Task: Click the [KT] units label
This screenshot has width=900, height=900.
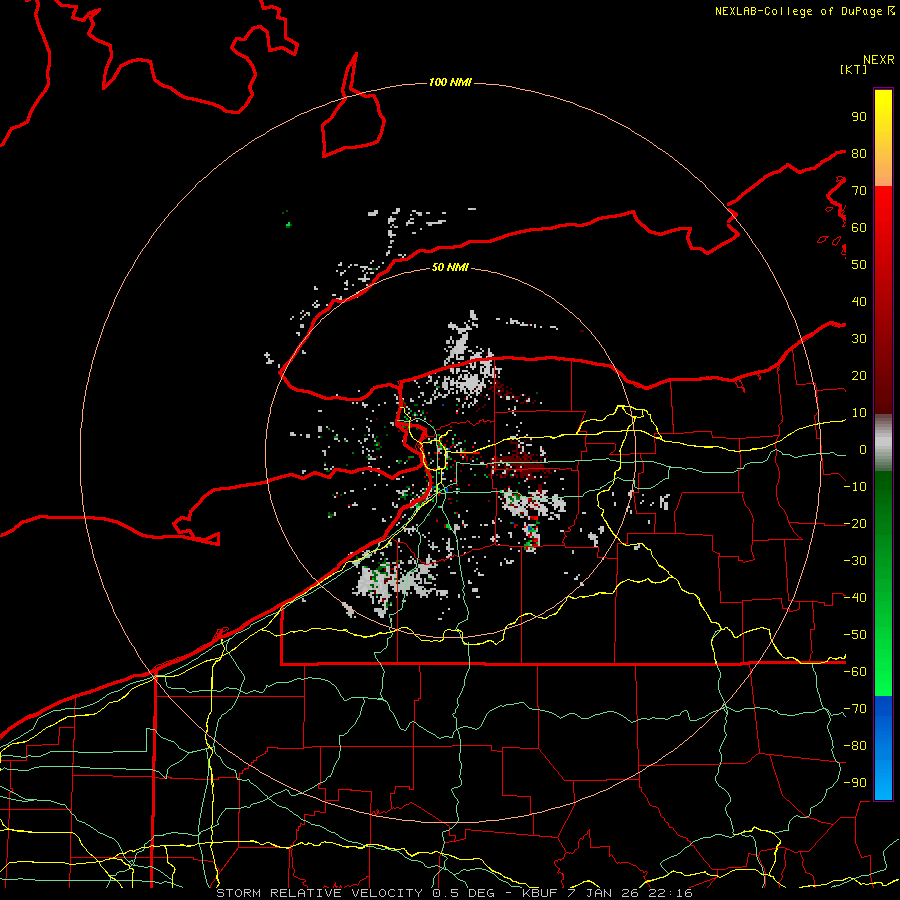Action: [x=853, y=69]
